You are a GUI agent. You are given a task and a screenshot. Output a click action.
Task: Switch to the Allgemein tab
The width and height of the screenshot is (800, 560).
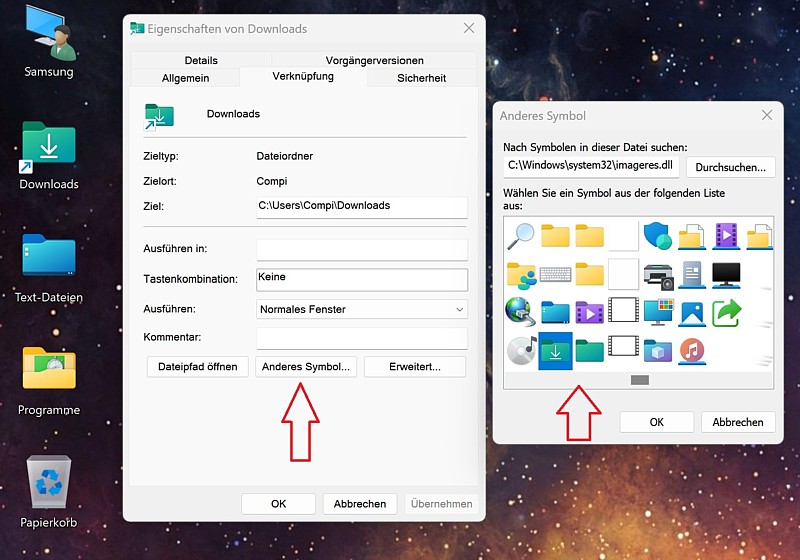[x=186, y=78]
